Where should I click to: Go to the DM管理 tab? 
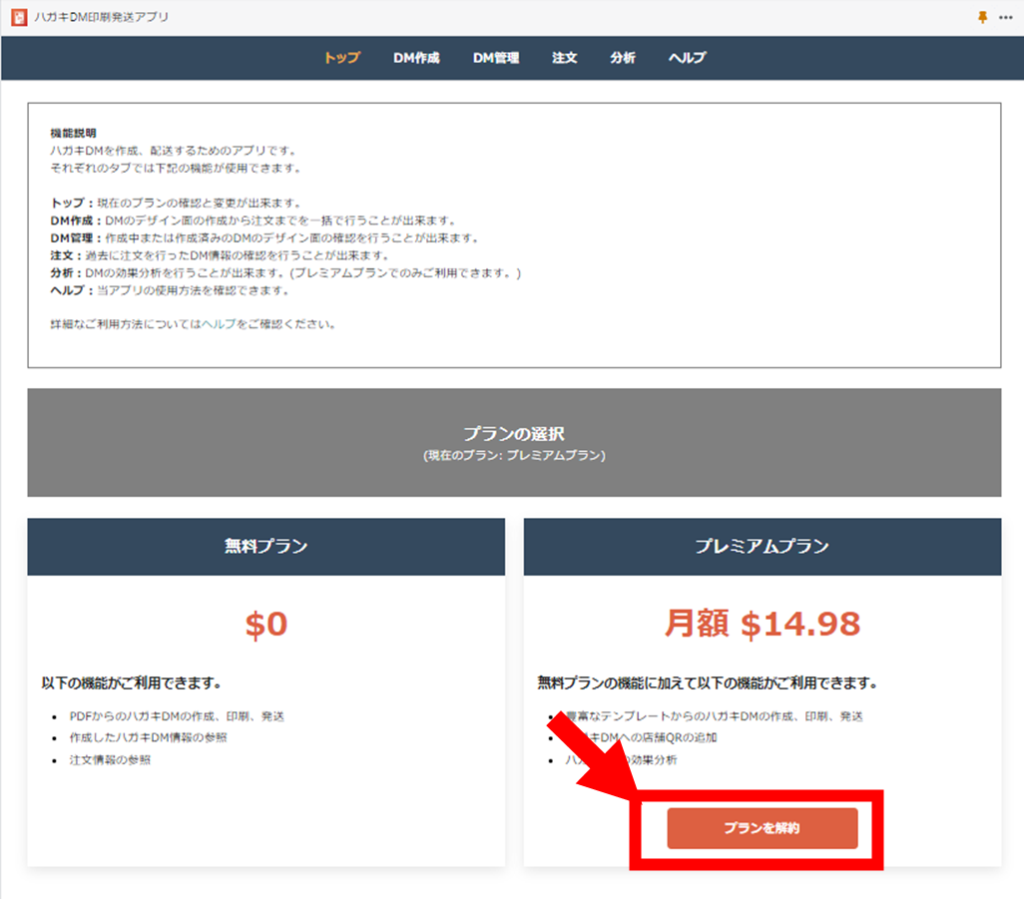[x=496, y=58]
